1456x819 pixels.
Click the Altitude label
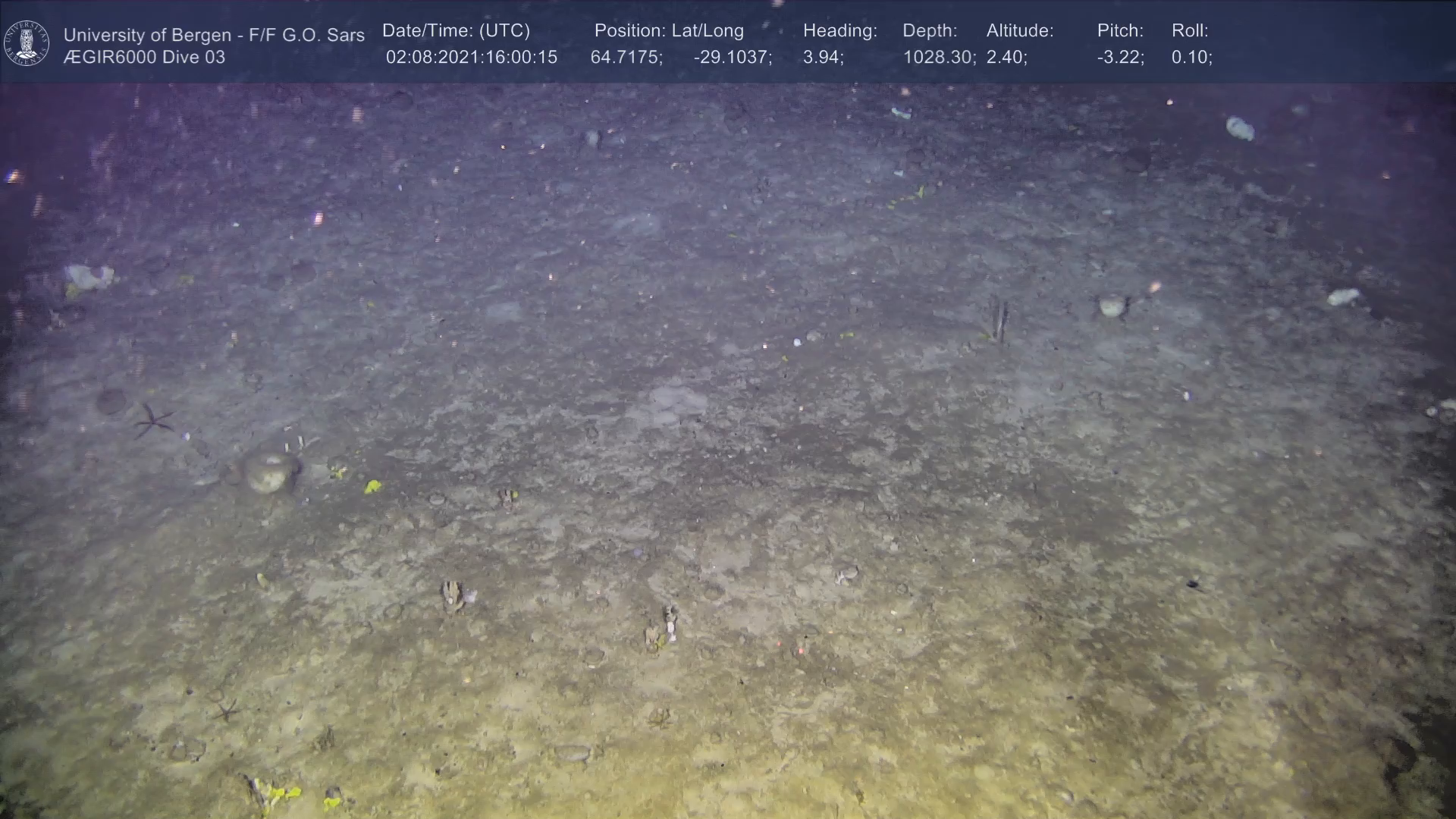[1019, 31]
